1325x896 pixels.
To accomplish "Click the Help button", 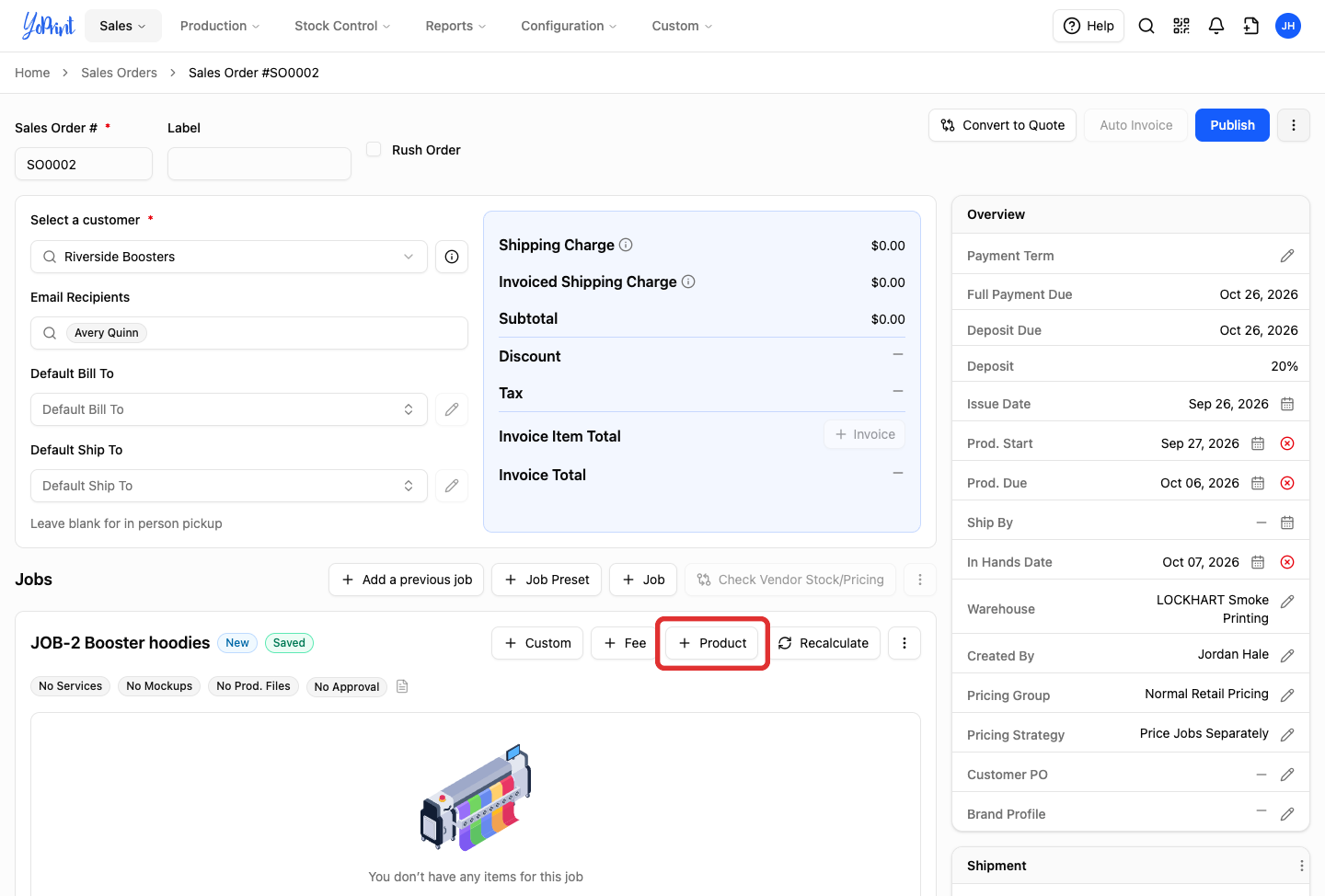I will (1089, 26).
